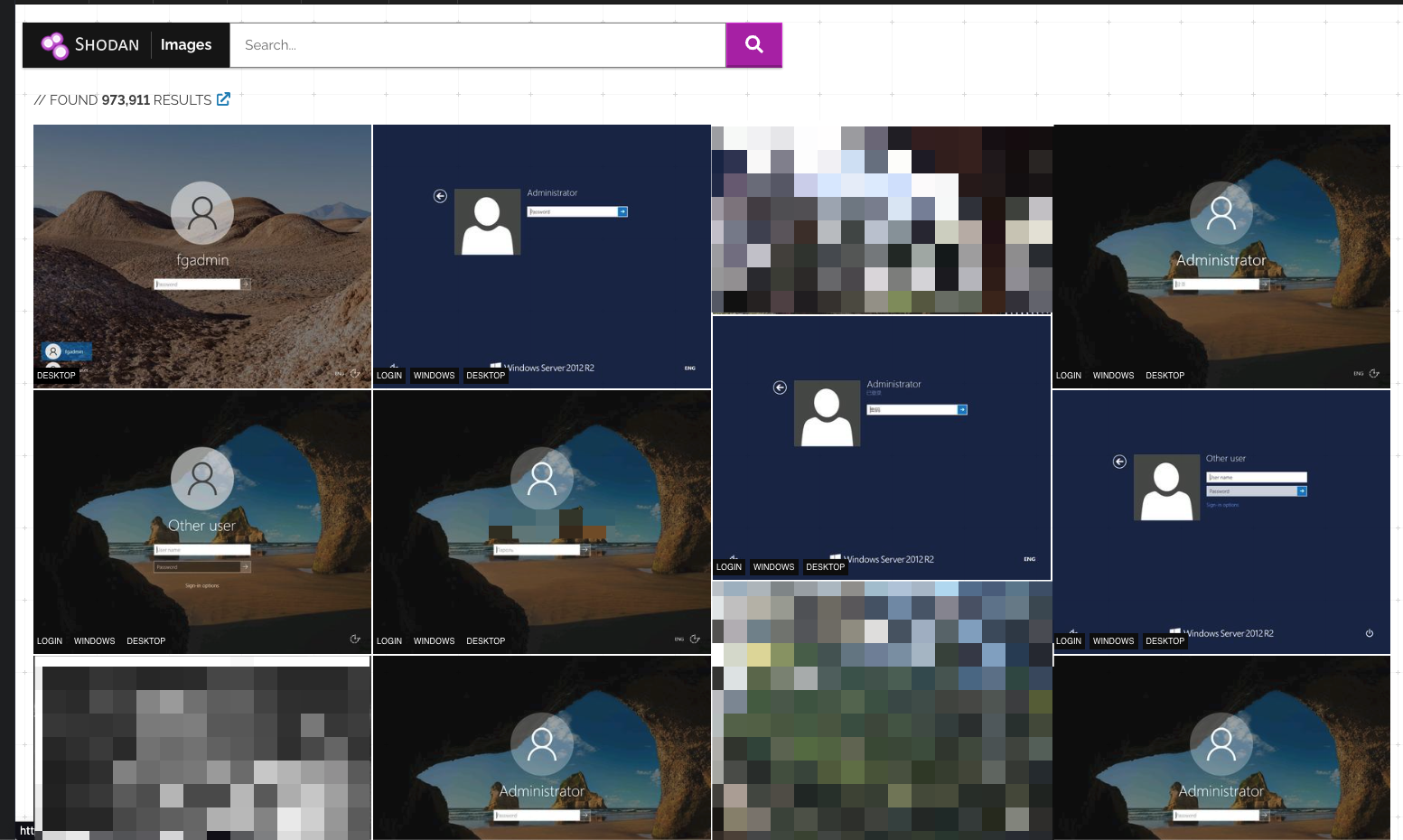
Task: Open the pixelated thumbnail under the search button
Action: tap(883, 219)
